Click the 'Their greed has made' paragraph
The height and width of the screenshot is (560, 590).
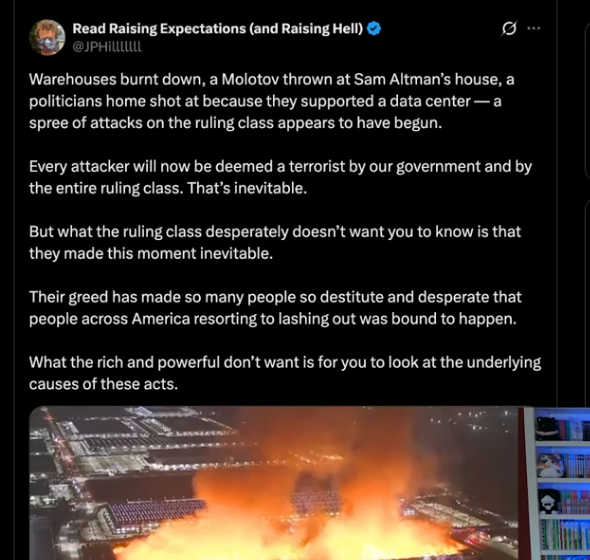coord(275,308)
